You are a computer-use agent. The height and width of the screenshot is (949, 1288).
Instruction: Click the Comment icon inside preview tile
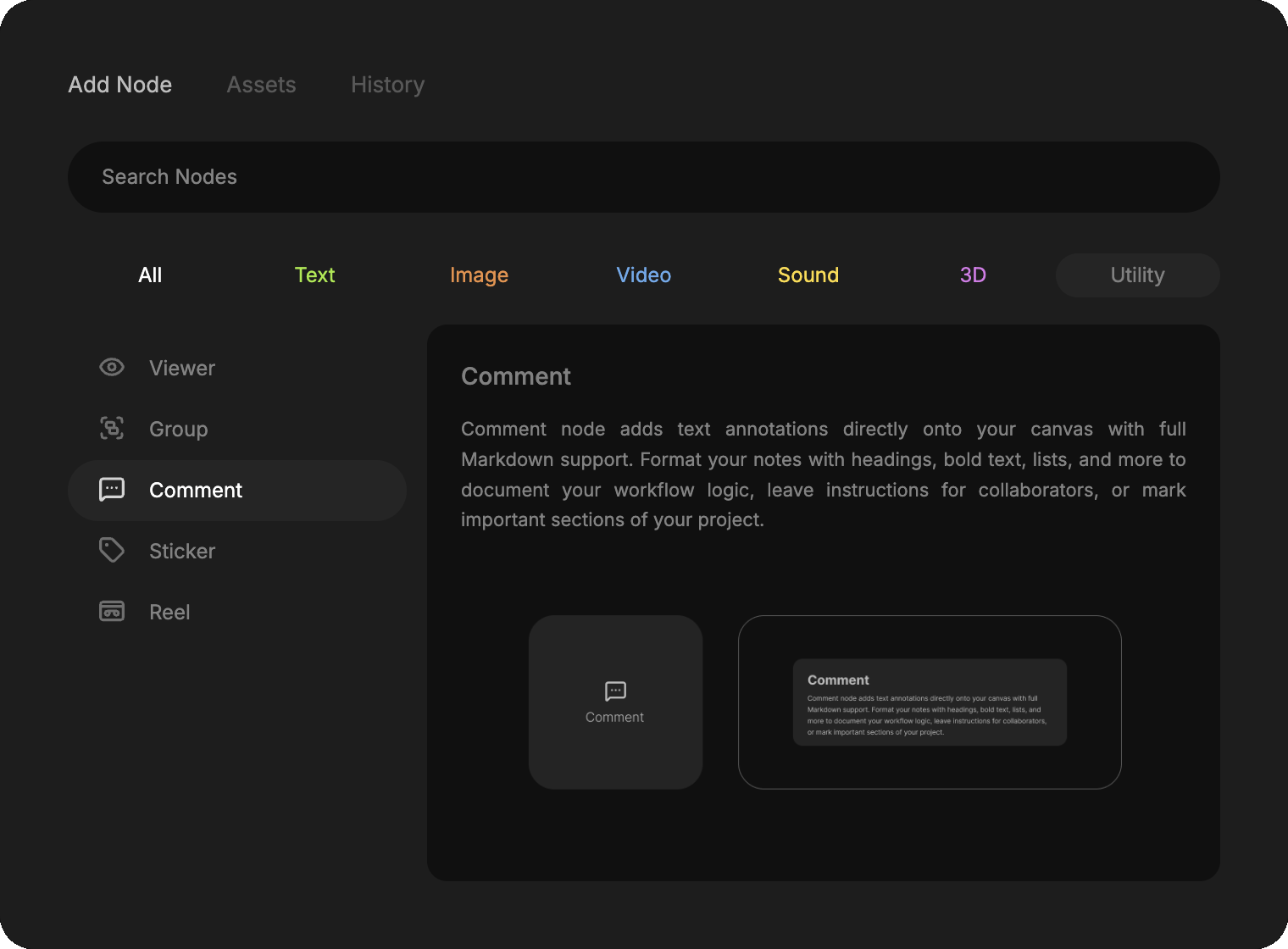pyautogui.click(x=615, y=691)
